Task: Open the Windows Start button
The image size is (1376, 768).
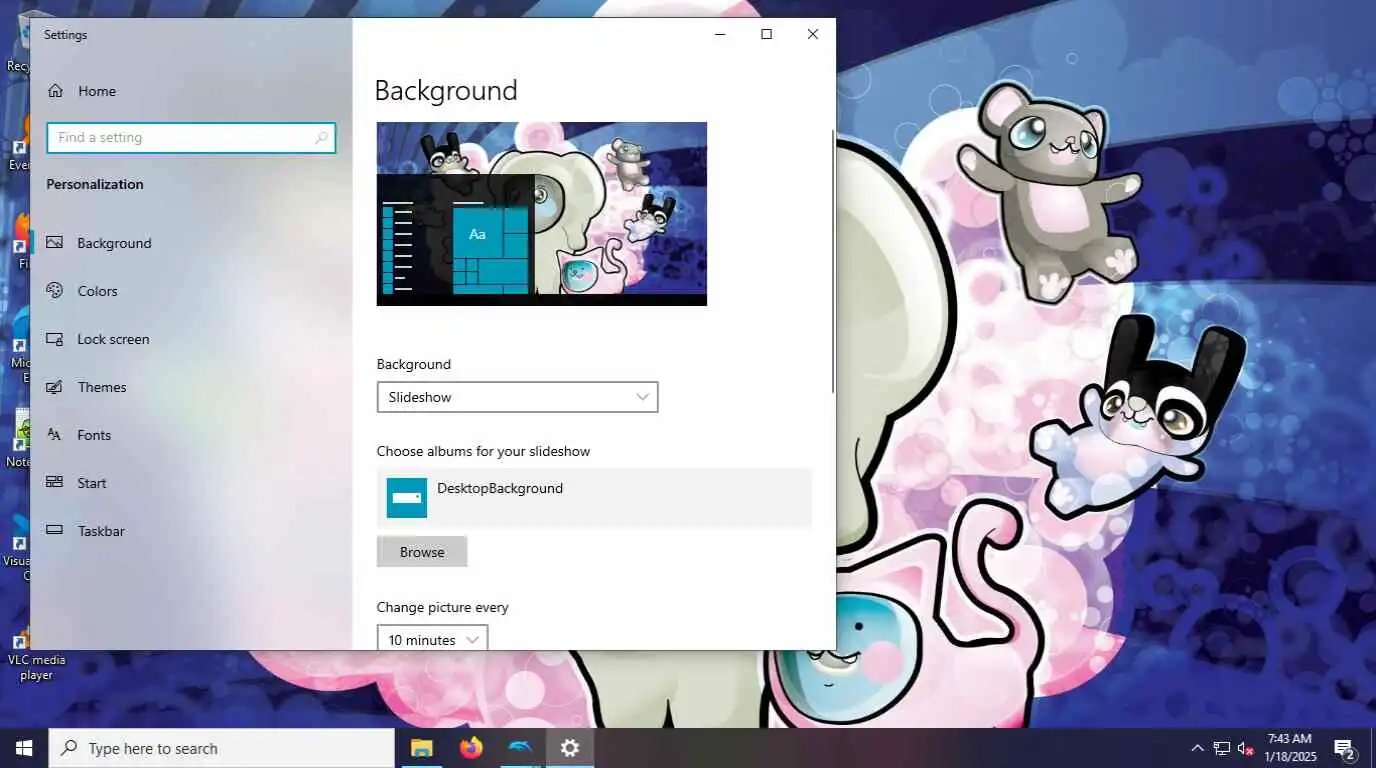Action: (24, 748)
